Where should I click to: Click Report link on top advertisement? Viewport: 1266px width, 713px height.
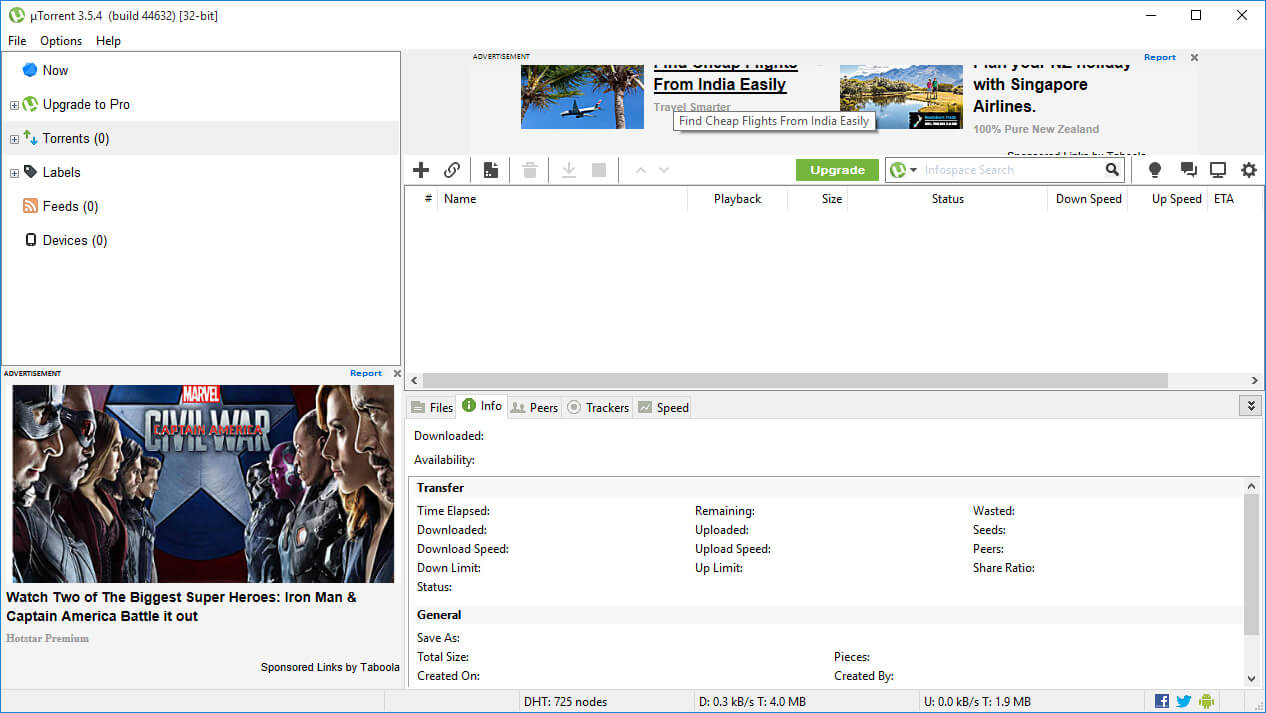click(1160, 57)
